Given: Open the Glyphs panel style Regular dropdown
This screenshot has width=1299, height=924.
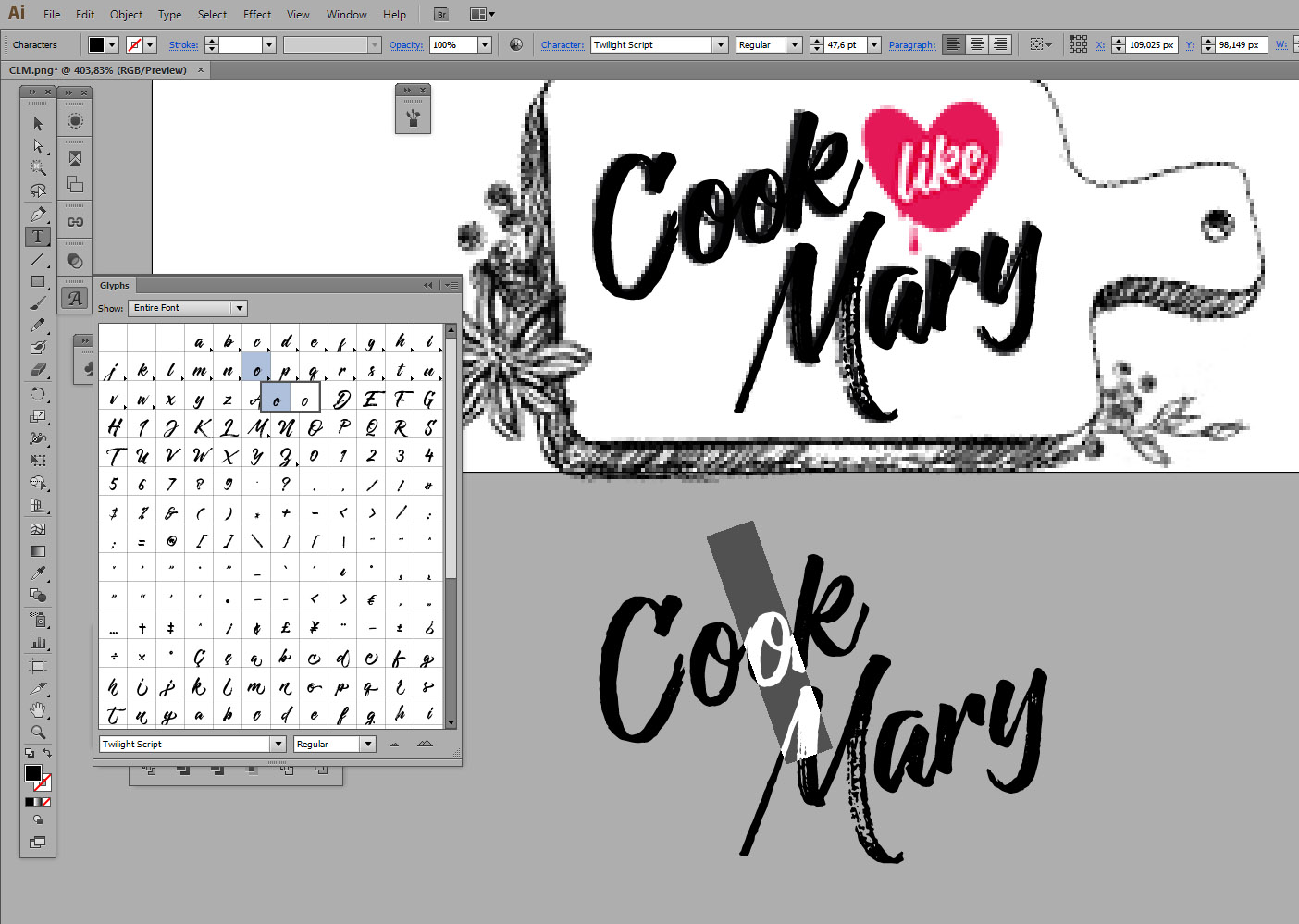Looking at the screenshot, I should tap(368, 744).
